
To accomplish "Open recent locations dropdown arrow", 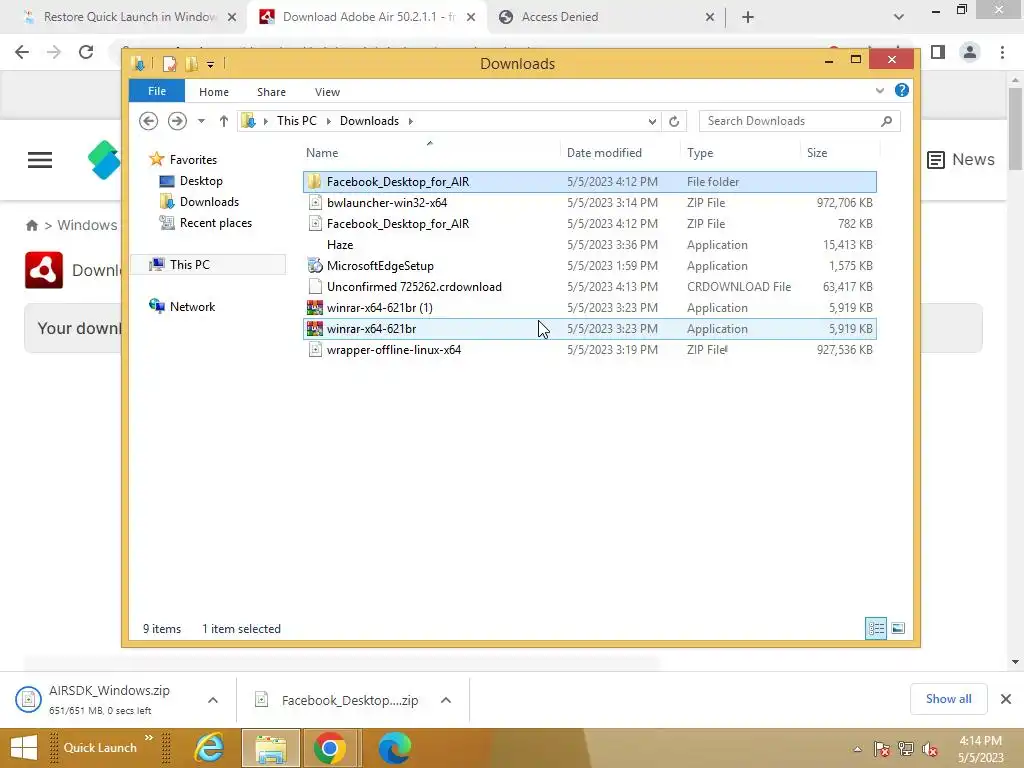I will pyautogui.click(x=201, y=121).
